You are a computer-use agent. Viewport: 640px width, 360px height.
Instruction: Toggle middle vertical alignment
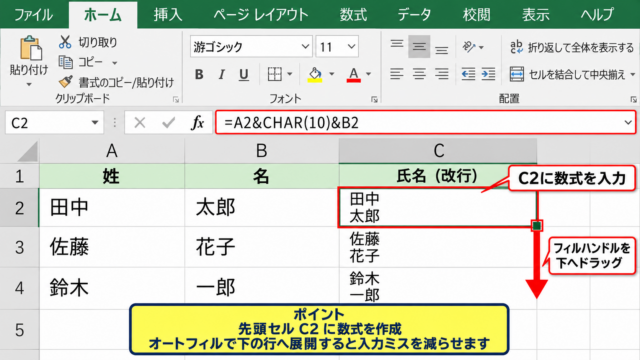(419, 47)
